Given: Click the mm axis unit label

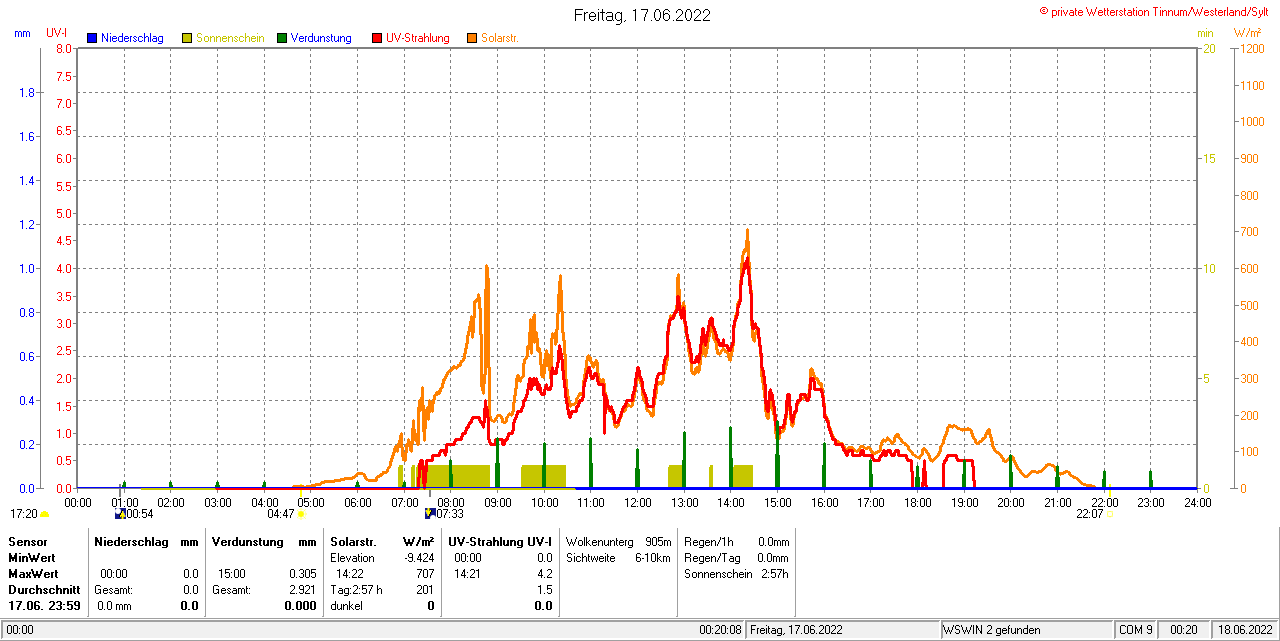Looking at the screenshot, I should [x=23, y=33].
